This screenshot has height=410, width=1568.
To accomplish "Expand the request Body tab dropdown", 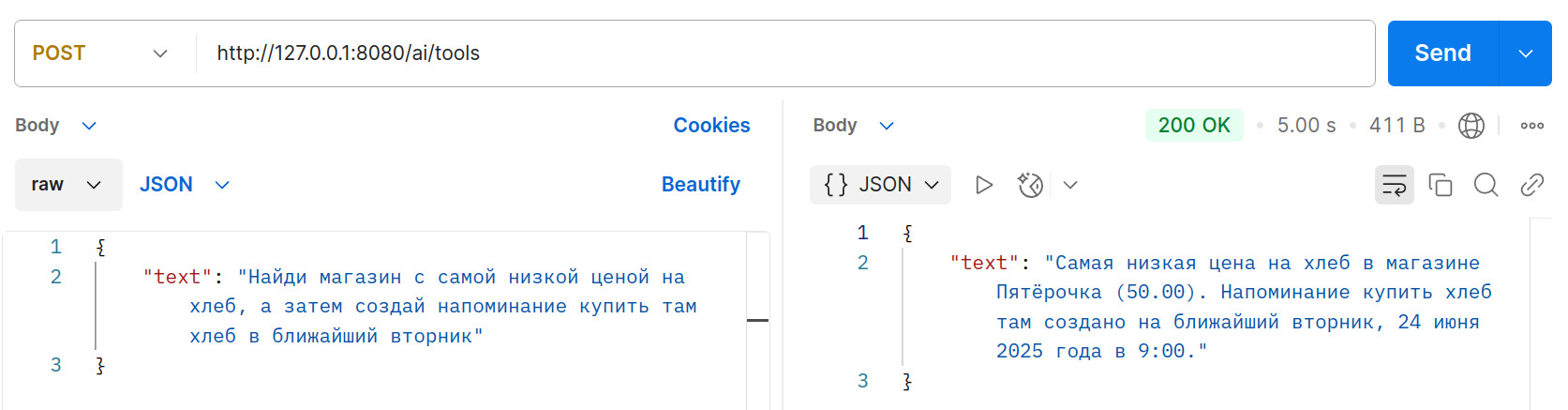I will tap(56, 126).
